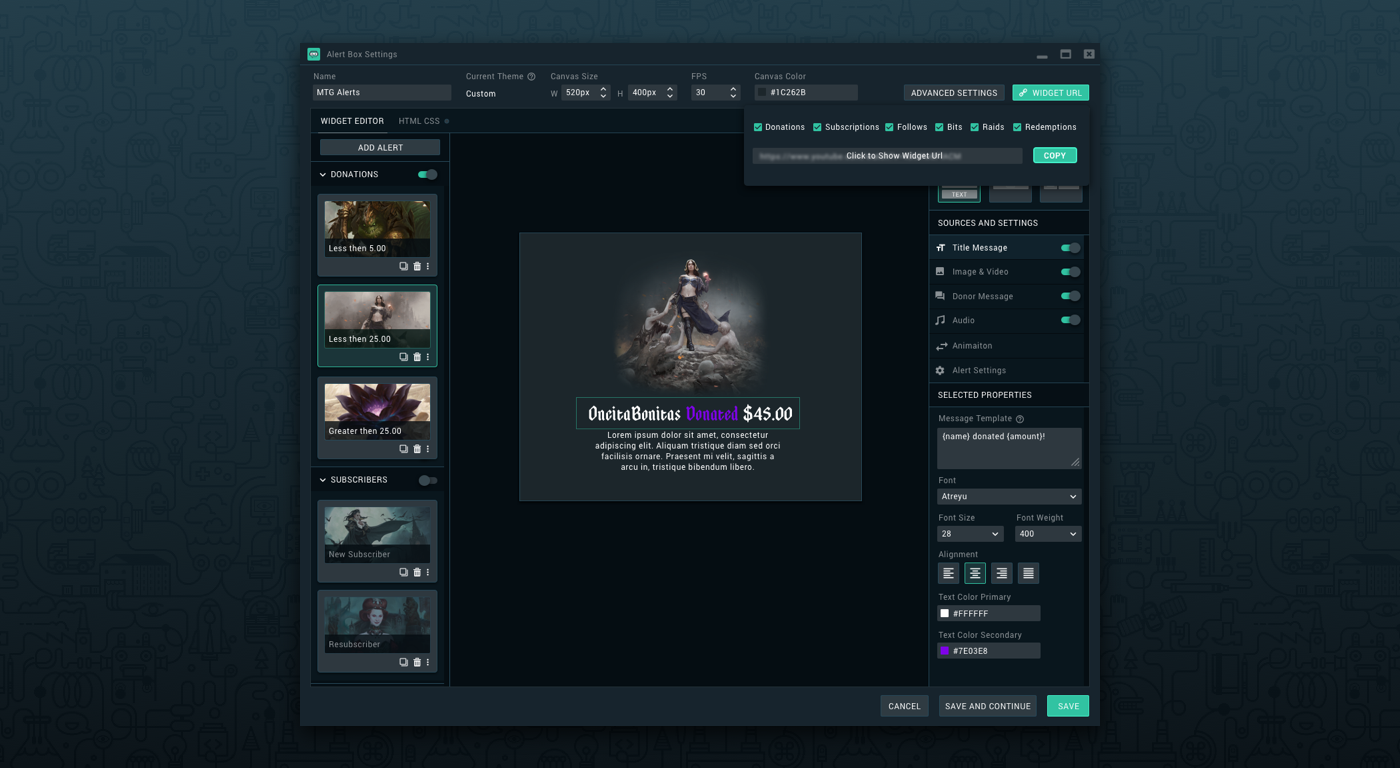The width and height of the screenshot is (1400, 768).
Task: Click the Save button
Action: [1068, 706]
